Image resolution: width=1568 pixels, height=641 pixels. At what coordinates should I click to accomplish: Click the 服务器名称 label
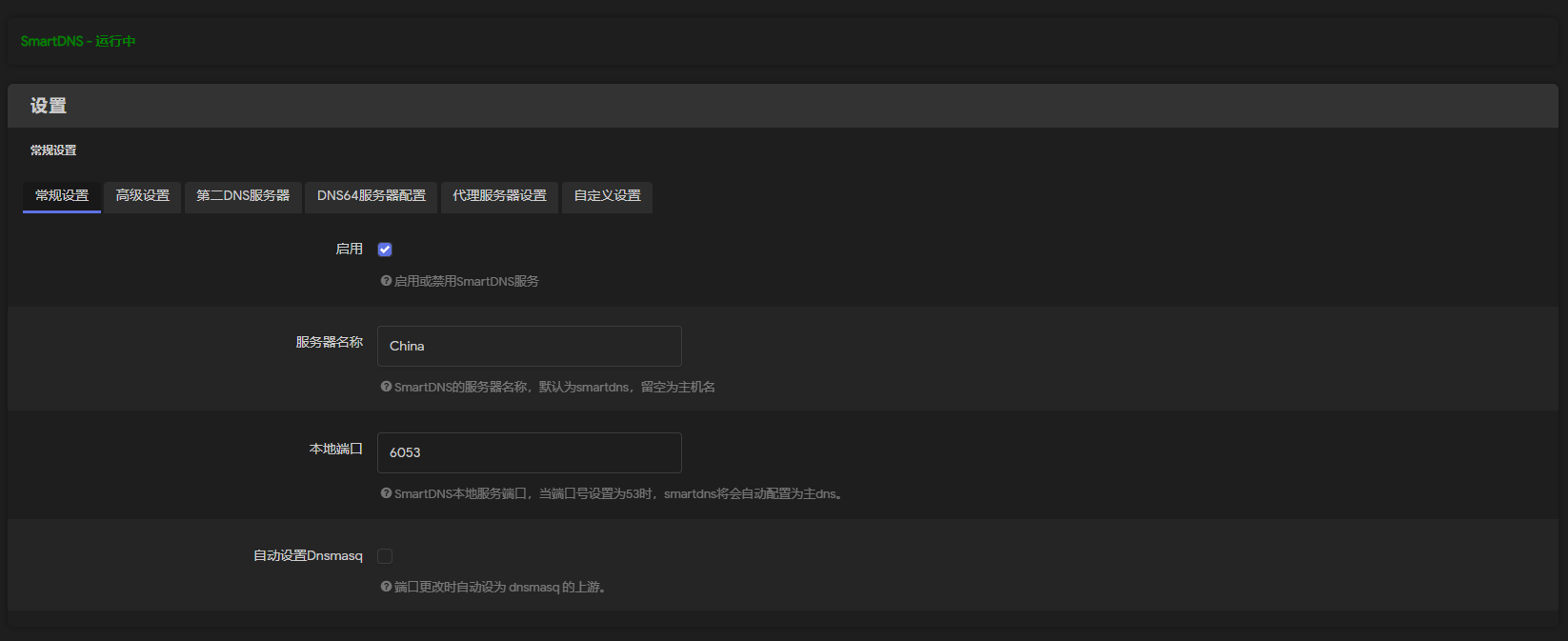(330, 342)
